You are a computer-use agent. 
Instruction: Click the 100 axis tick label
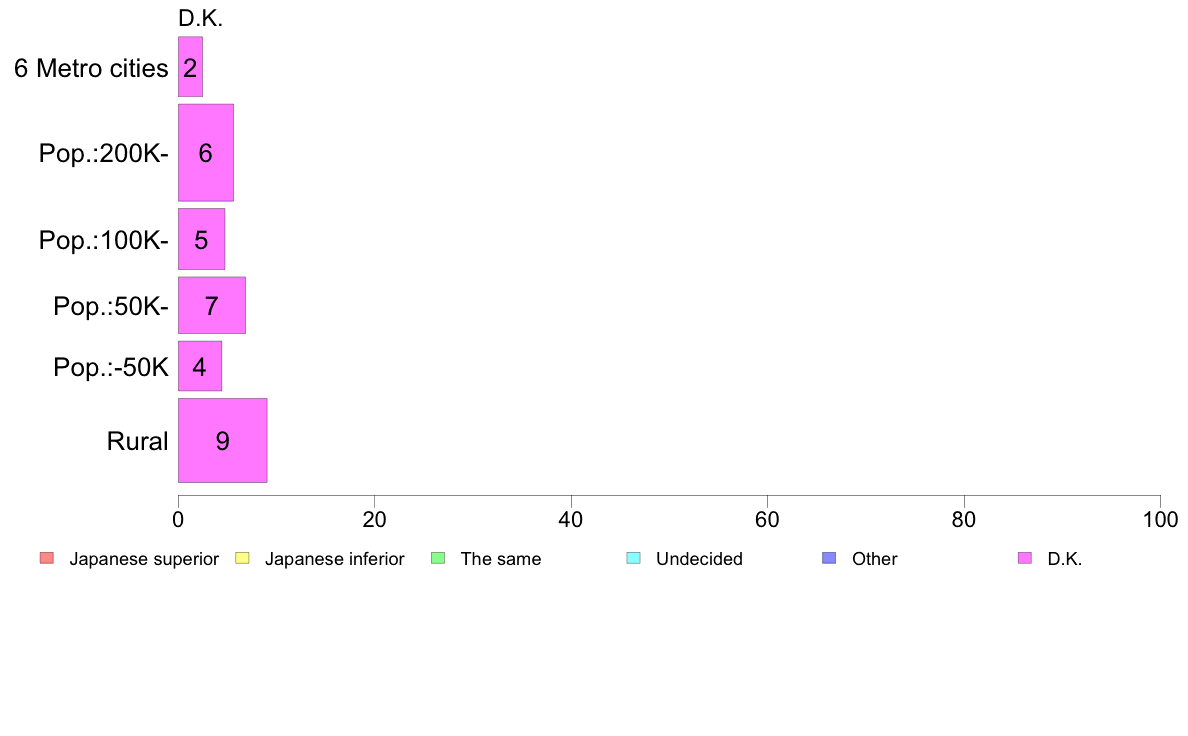point(1160,520)
